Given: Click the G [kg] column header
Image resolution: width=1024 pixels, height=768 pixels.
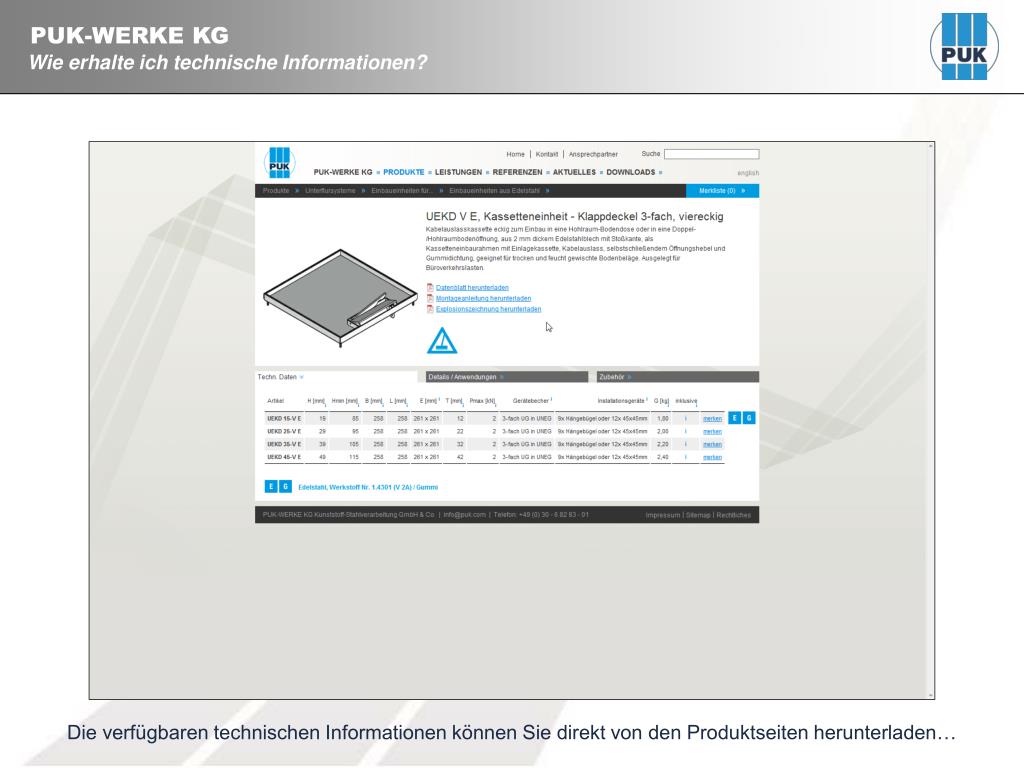Looking at the screenshot, I should 662,401.
